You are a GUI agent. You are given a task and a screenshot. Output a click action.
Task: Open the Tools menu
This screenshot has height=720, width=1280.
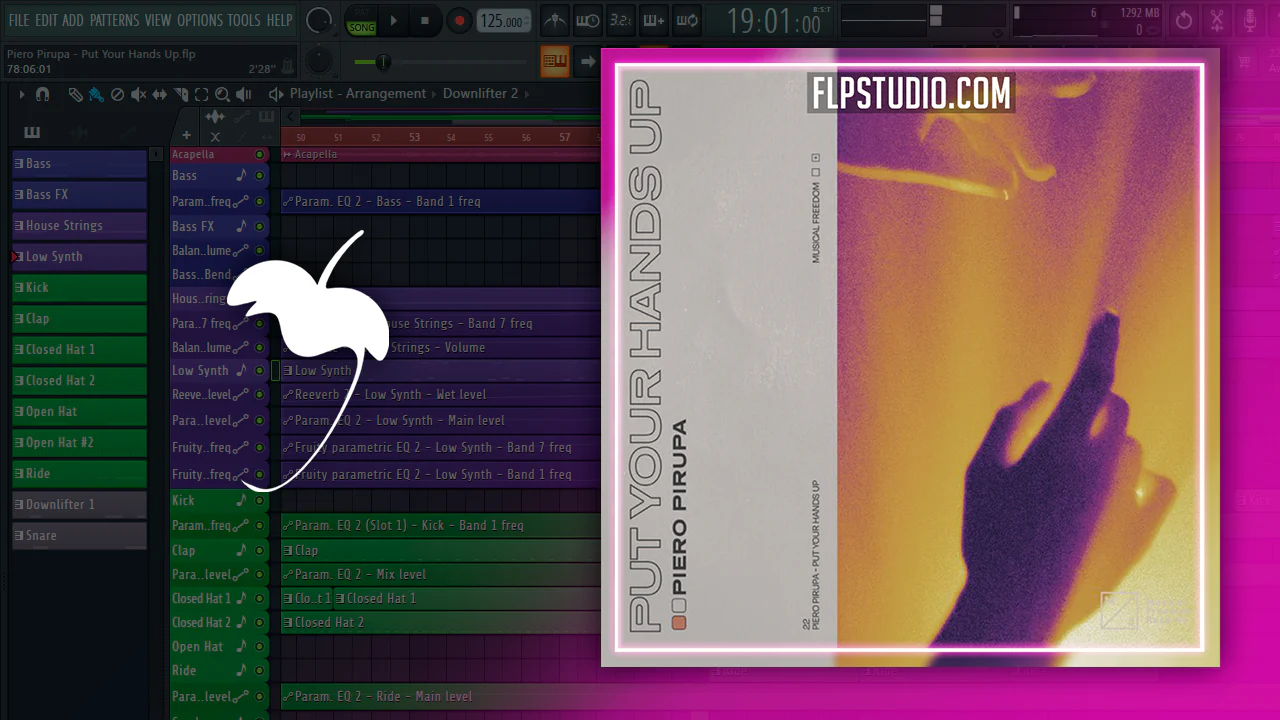pos(244,20)
